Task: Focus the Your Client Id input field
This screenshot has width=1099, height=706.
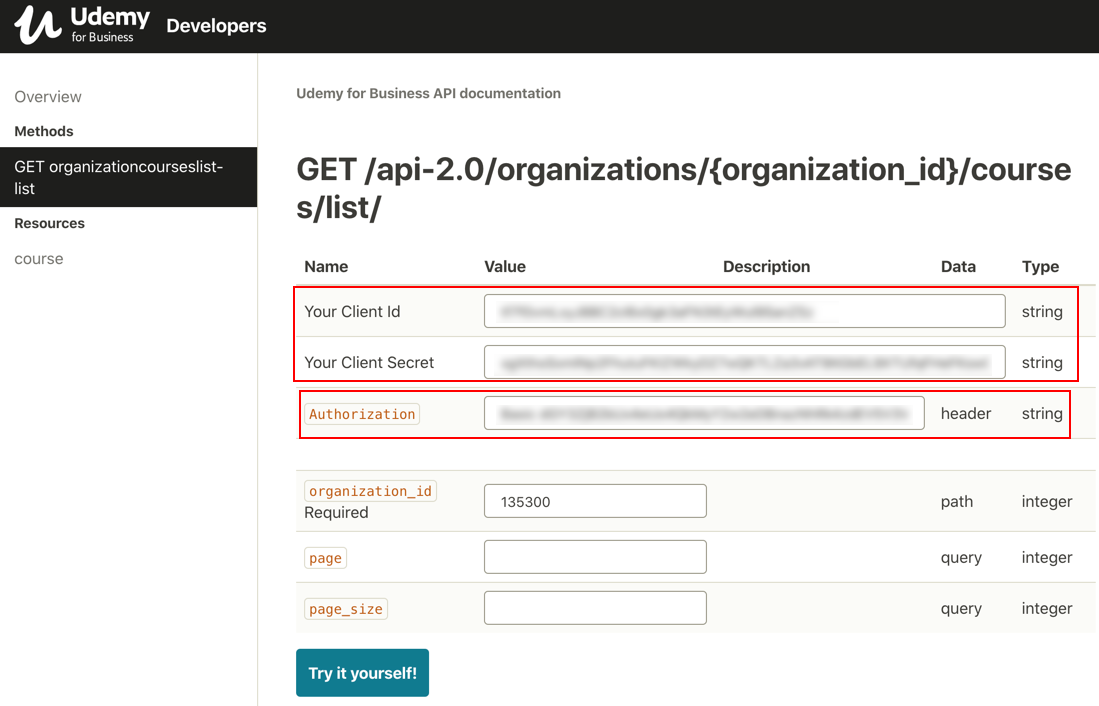Action: (744, 311)
